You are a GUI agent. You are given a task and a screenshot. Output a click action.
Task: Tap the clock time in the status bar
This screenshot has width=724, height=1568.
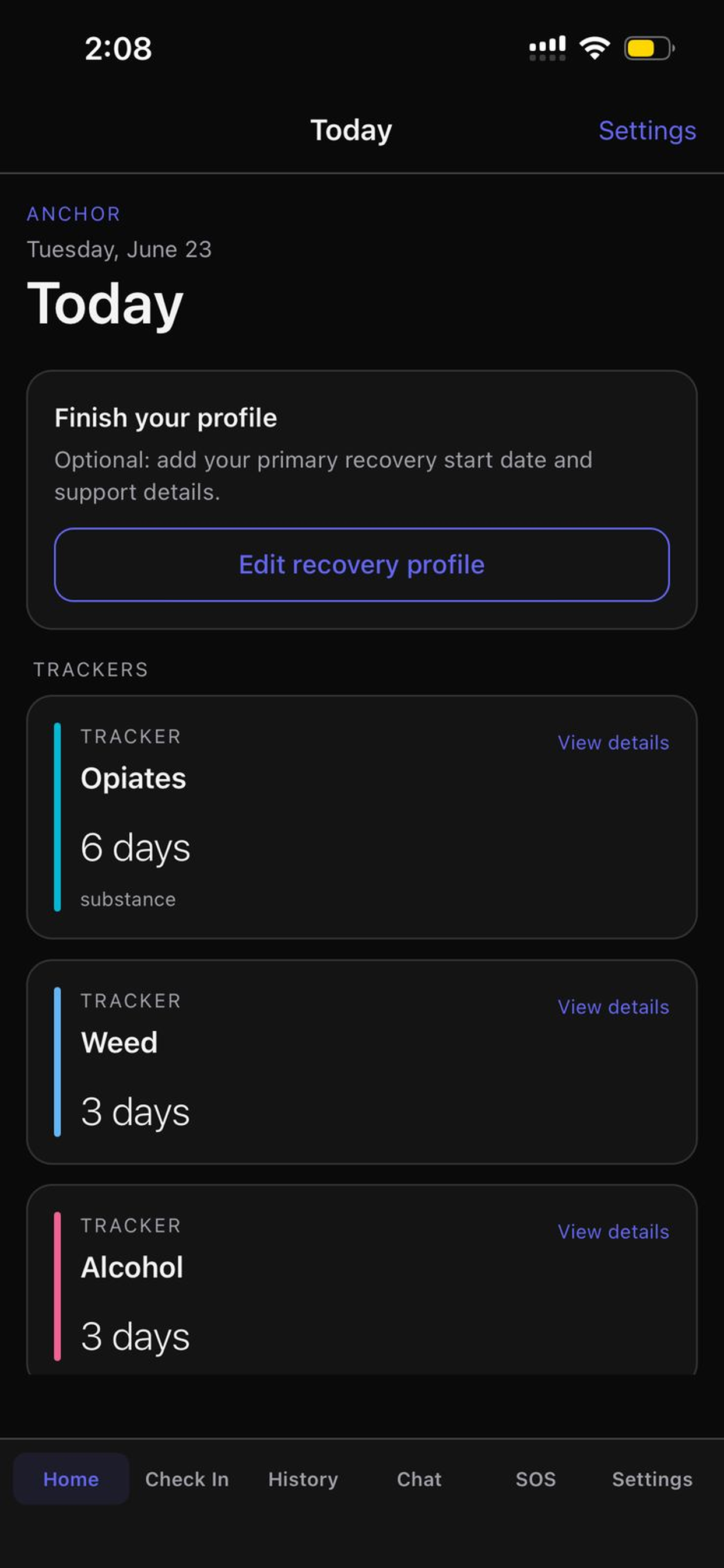118,48
